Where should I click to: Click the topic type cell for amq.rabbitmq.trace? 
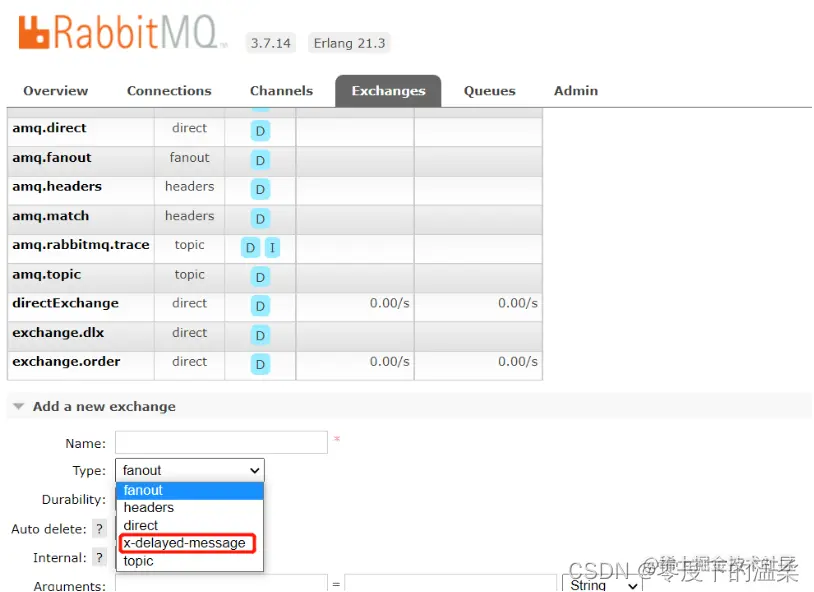click(x=189, y=245)
